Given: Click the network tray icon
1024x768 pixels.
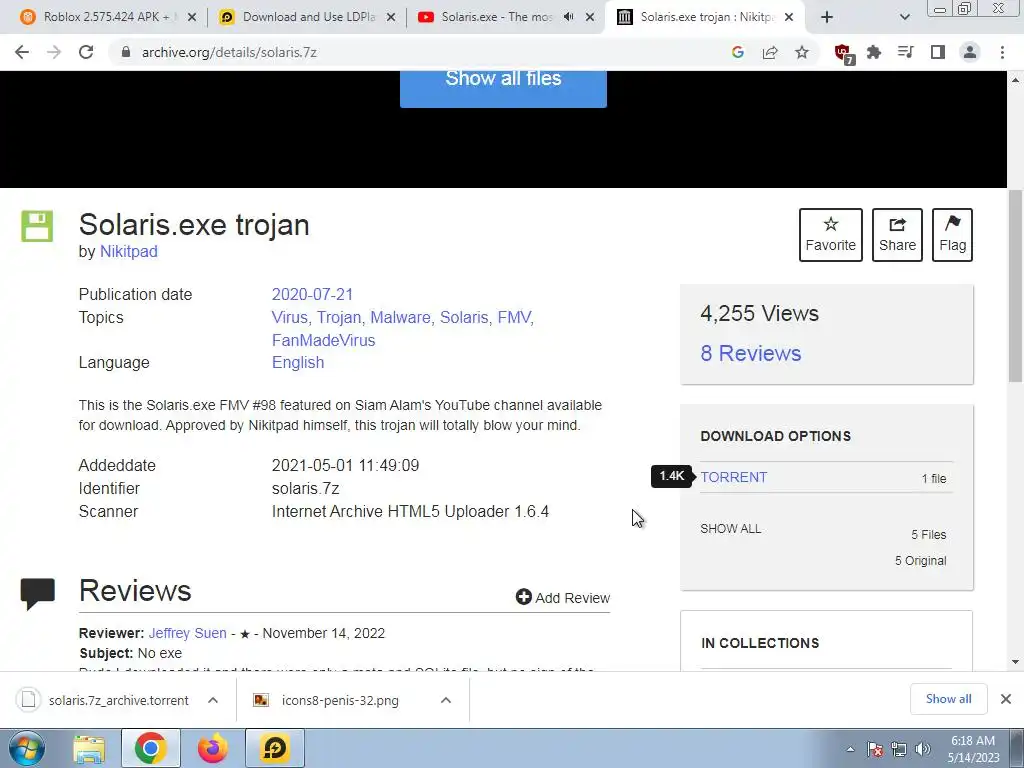Looking at the screenshot, I should [x=899, y=749].
